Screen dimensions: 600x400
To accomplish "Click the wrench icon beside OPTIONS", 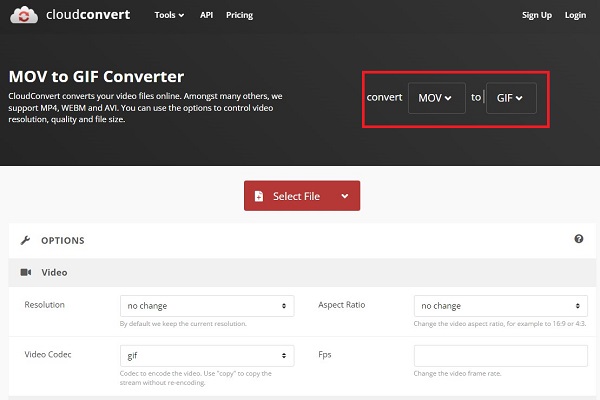I will pyautogui.click(x=25, y=240).
